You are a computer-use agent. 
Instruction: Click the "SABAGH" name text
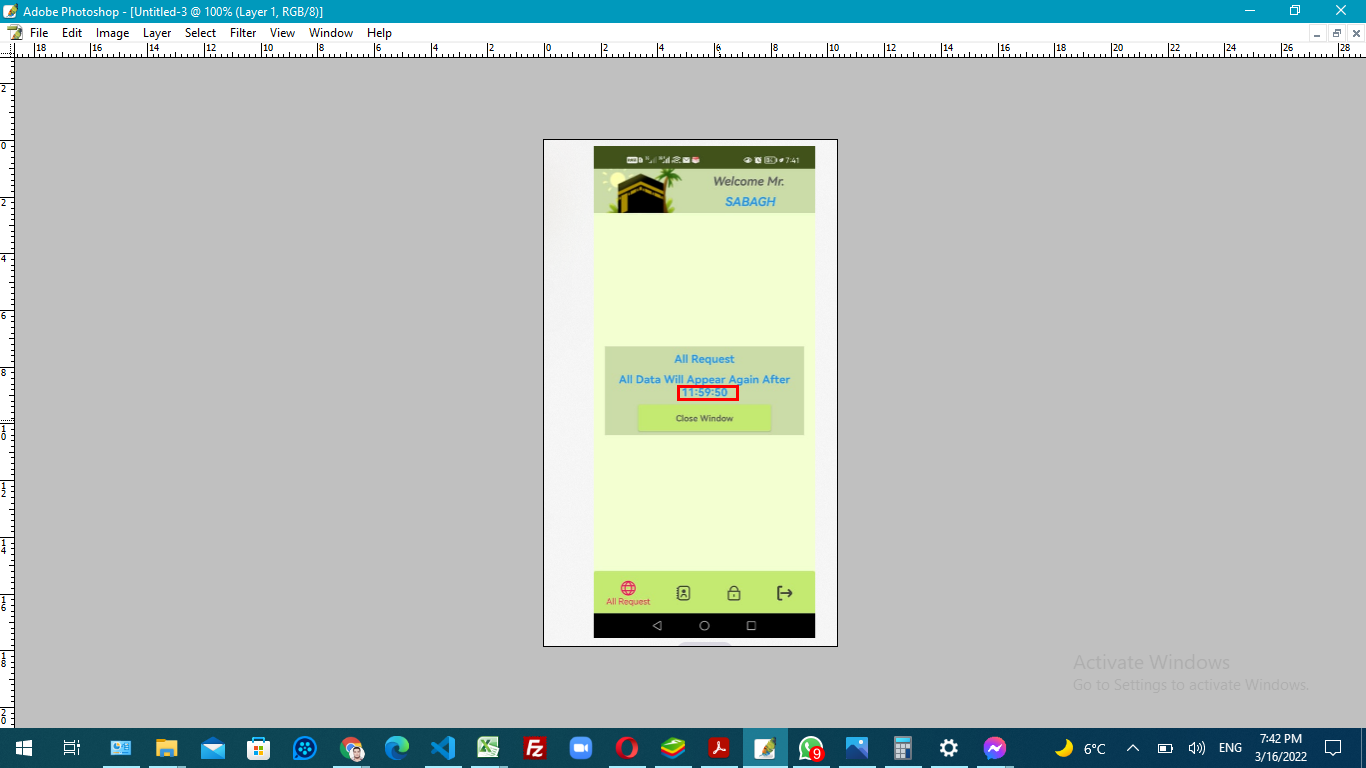click(x=750, y=202)
